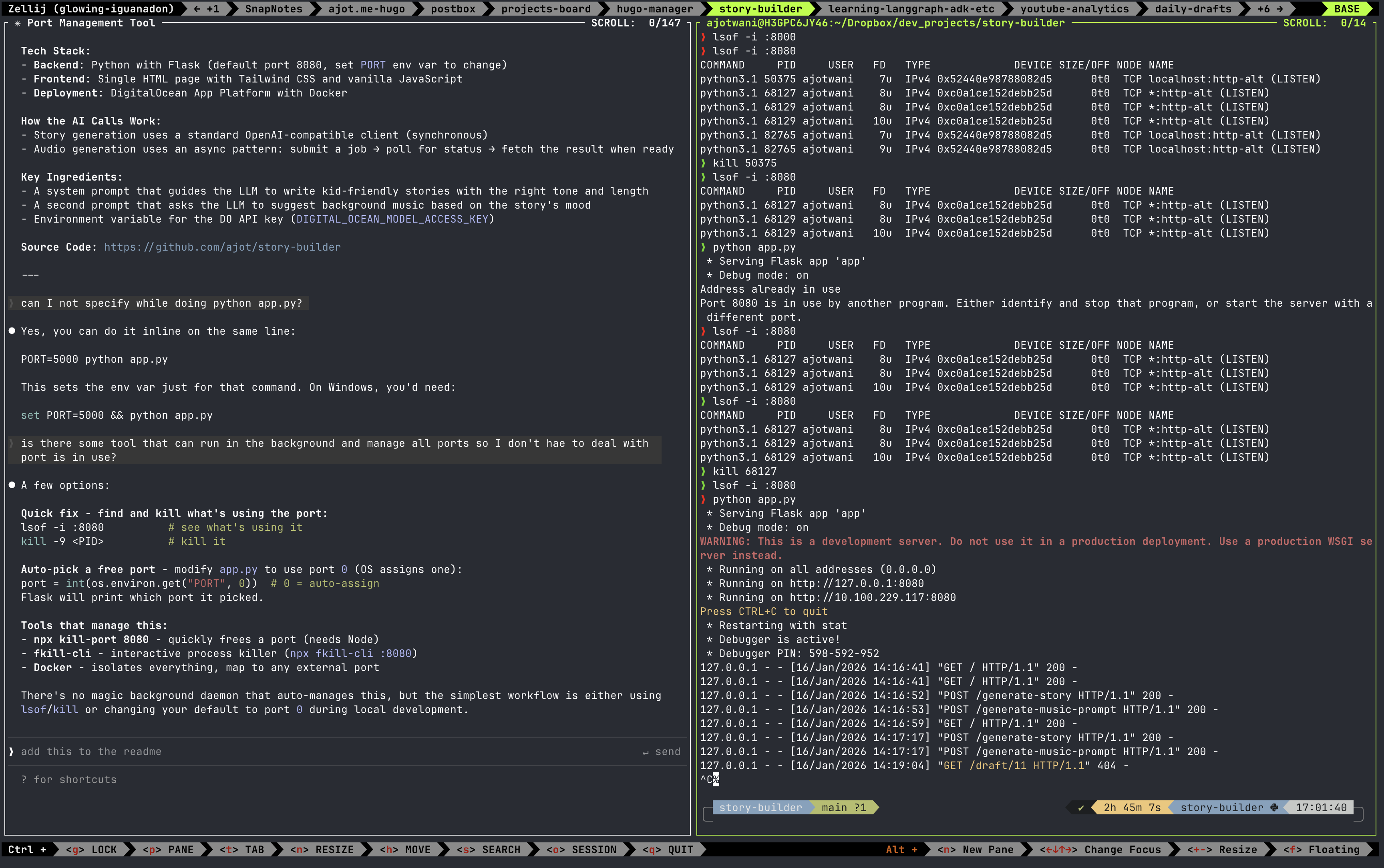1384x868 pixels.
Task: Toggle the Floating pane shortcut hint
Action: [x=1322, y=849]
